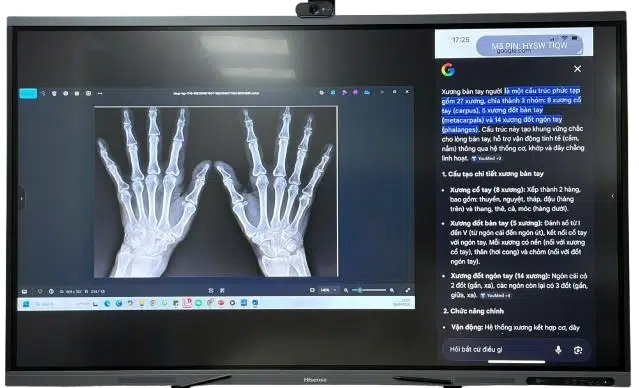Click the red-bordered app icon on the taskbar
Image resolution: width=639 pixels, height=388 pixels.
187,303
